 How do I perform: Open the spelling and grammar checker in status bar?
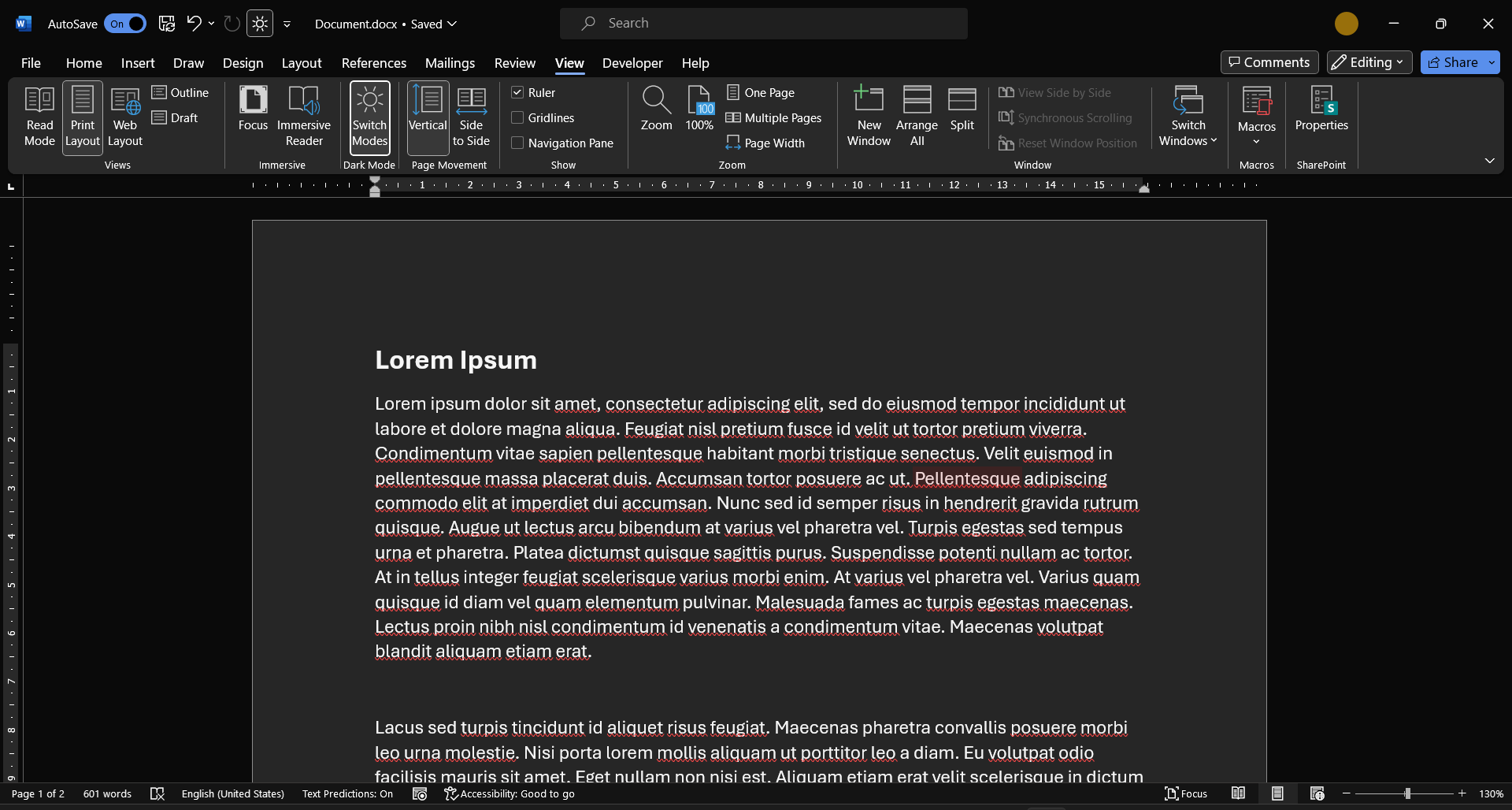pyautogui.click(x=157, y=793)
